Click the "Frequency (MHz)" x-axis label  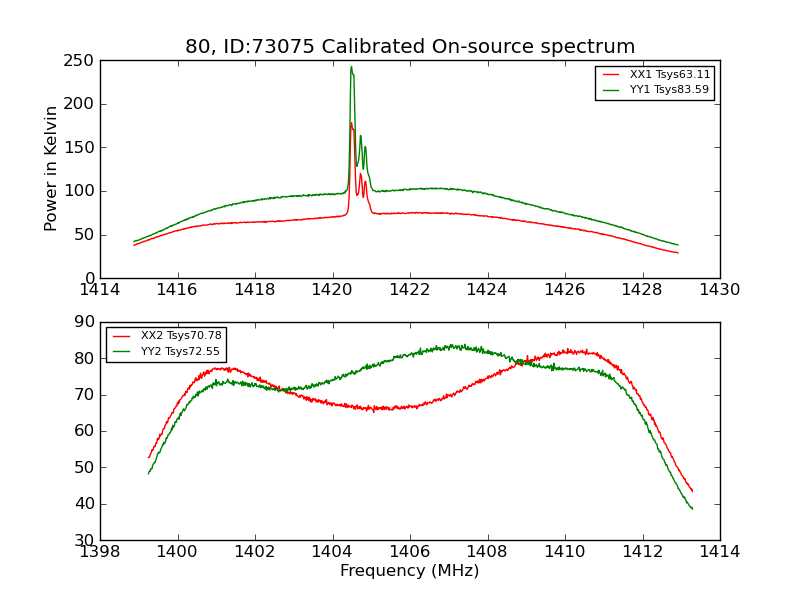pyautogui.click(x=410, y=570)
